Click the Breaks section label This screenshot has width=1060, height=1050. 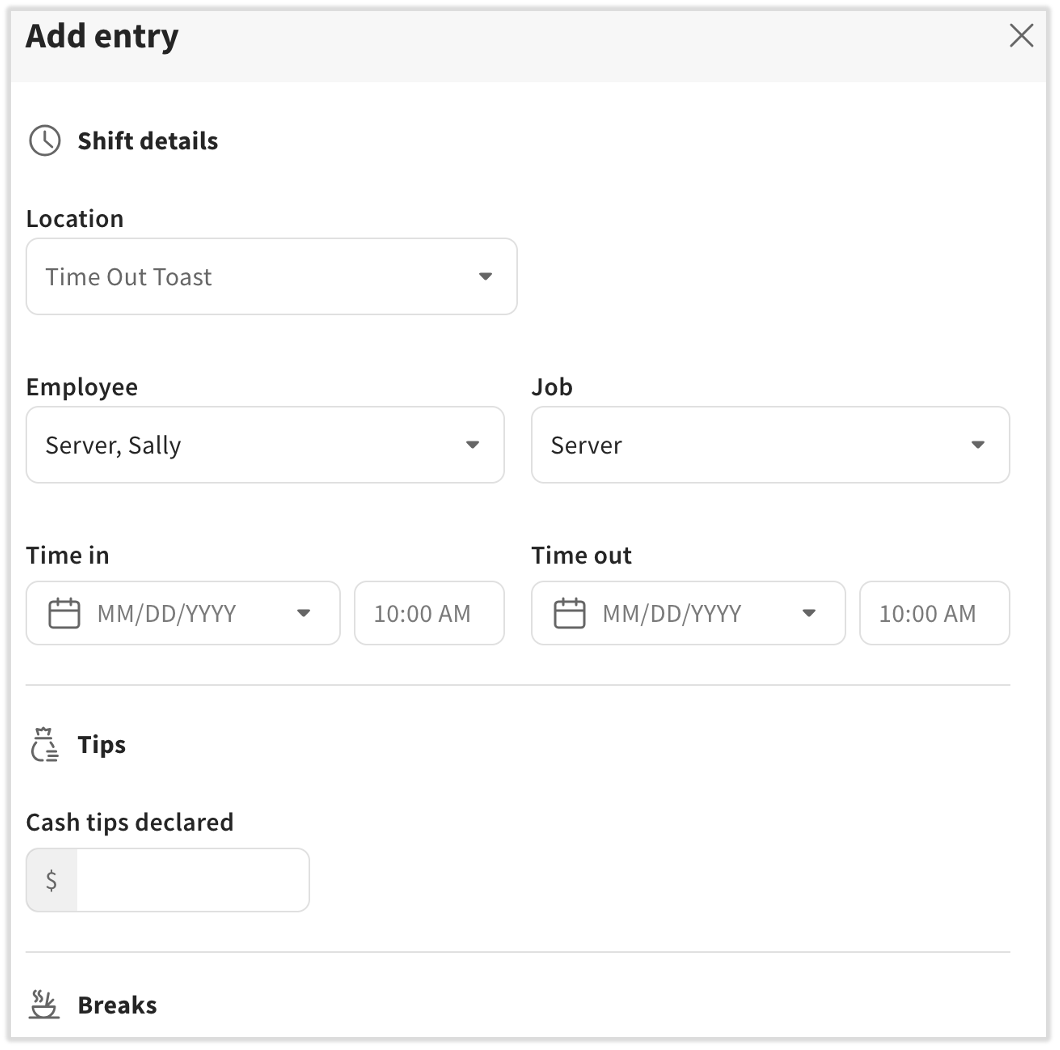(x=117, y=1004)
